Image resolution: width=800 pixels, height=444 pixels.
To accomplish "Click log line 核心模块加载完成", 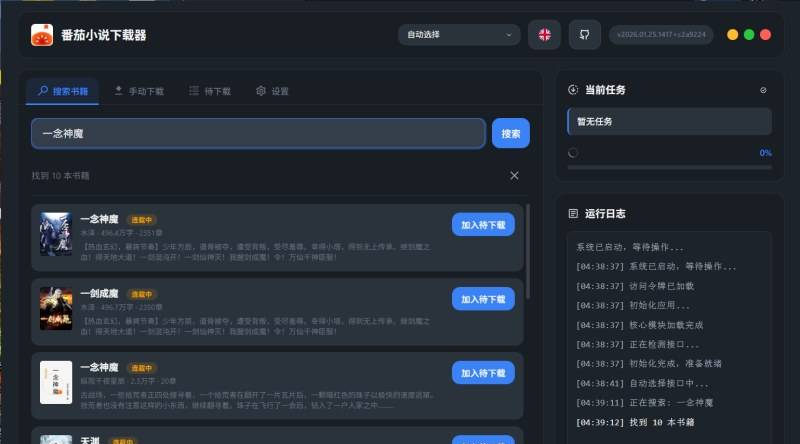I will point(640,325).
